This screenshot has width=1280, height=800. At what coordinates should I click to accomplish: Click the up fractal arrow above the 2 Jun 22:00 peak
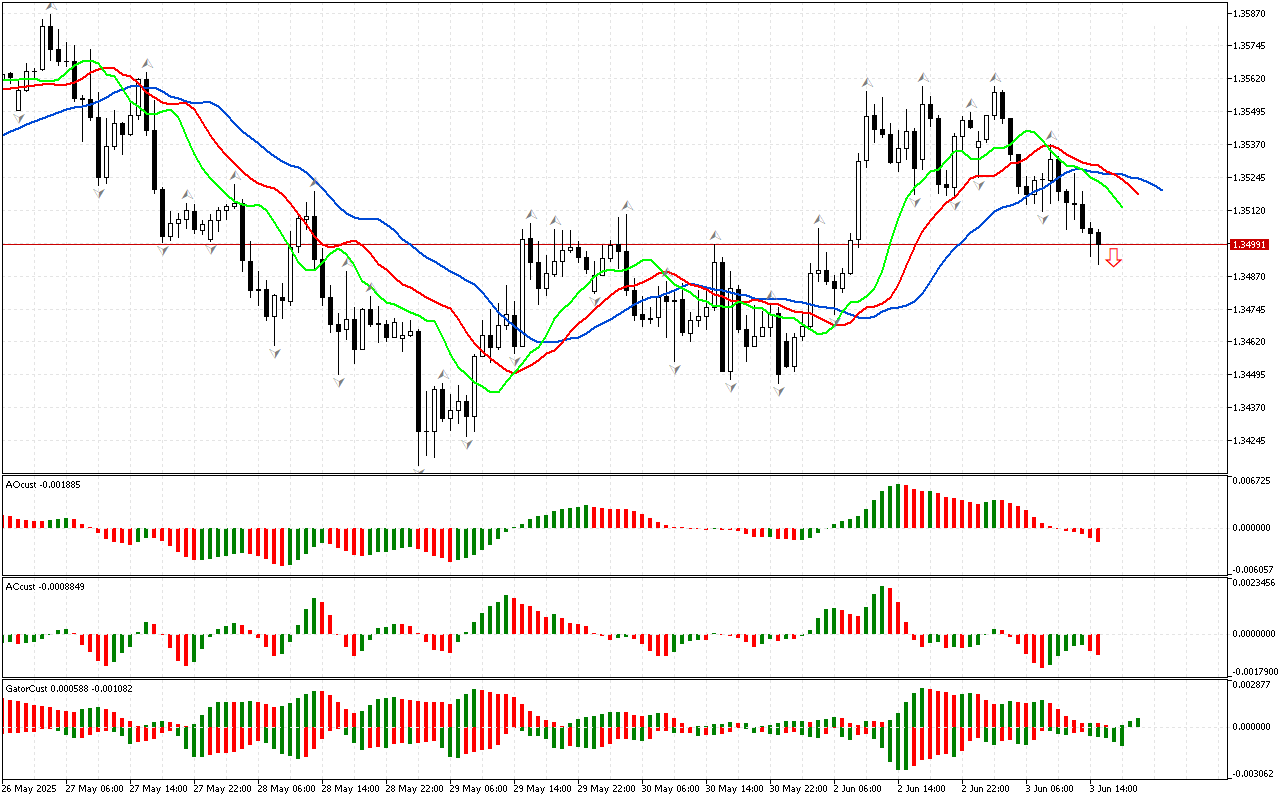(996, 77)
